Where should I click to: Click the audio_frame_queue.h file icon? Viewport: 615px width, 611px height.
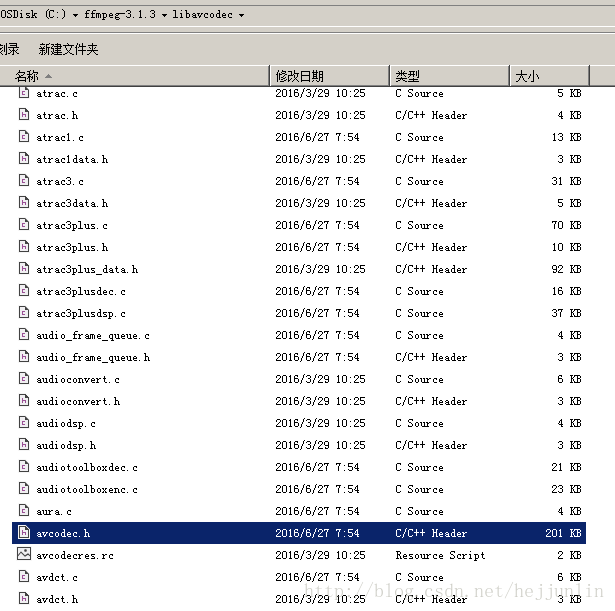click(24, 356)
